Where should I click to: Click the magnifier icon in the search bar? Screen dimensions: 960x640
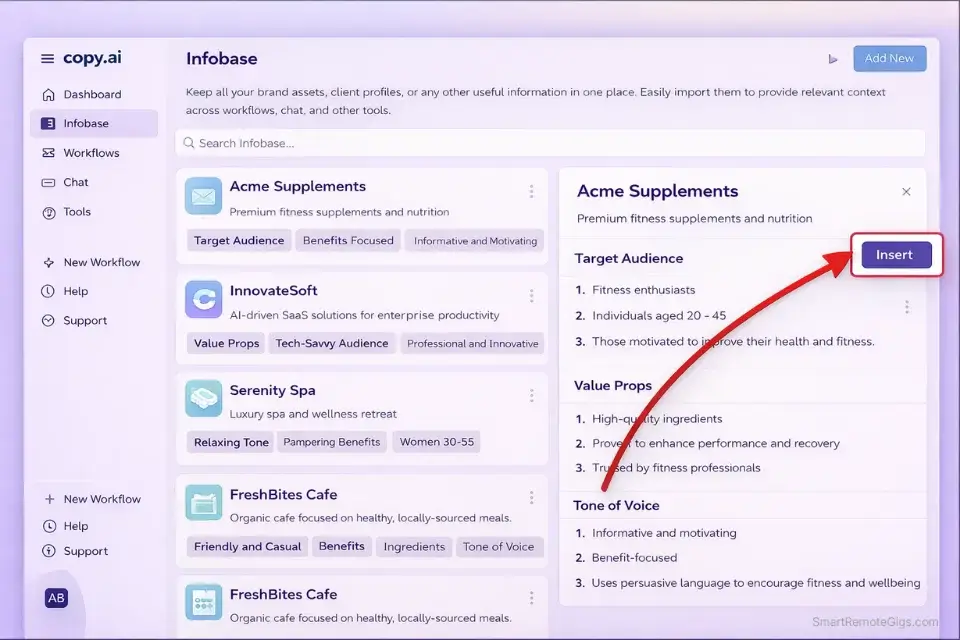(x=190, y=143)
